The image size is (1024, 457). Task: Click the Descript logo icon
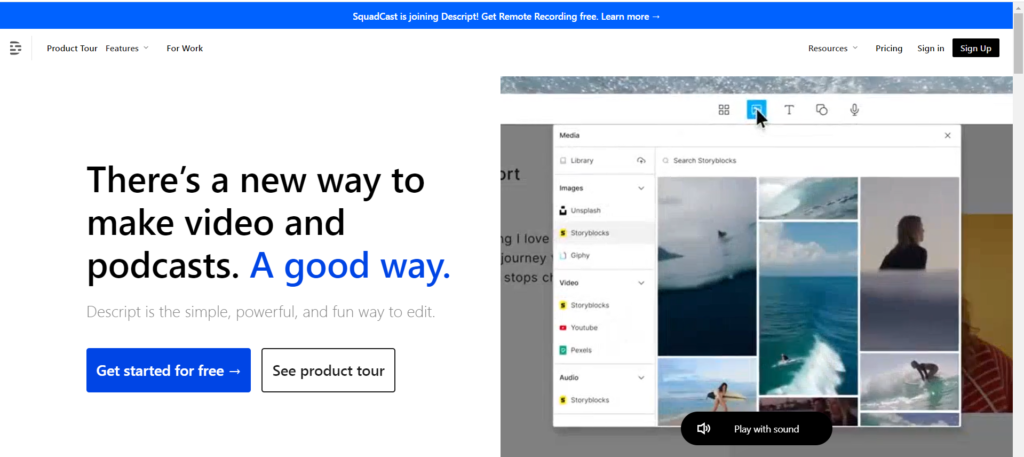coord(16,48)
